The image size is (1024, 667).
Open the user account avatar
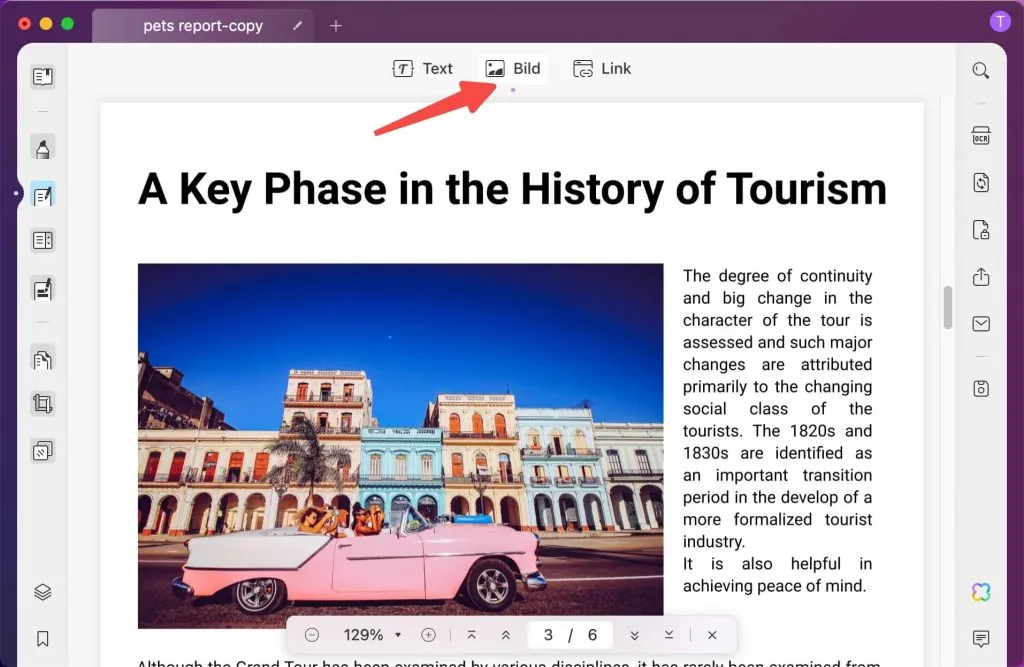[999, 22]
